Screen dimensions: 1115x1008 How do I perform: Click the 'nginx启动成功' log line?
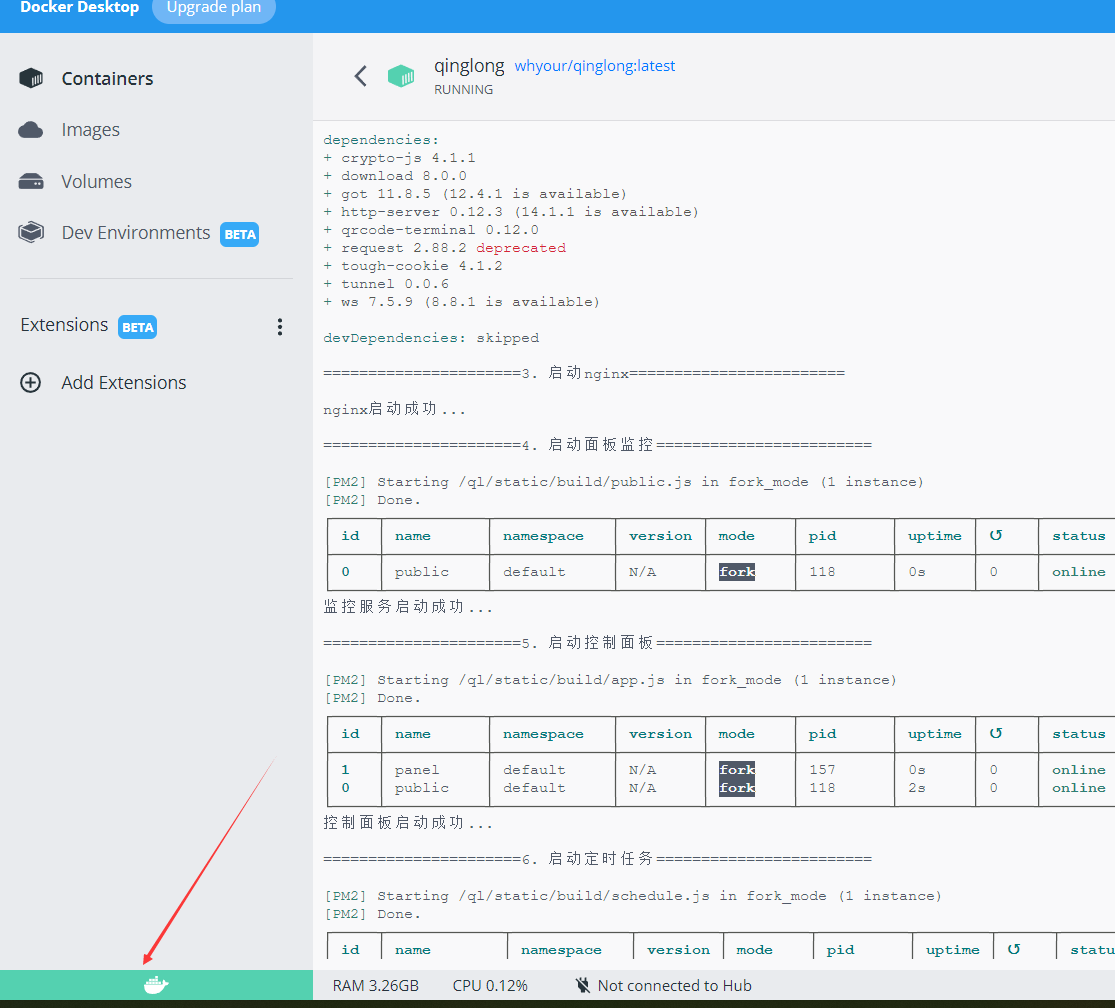394,409
